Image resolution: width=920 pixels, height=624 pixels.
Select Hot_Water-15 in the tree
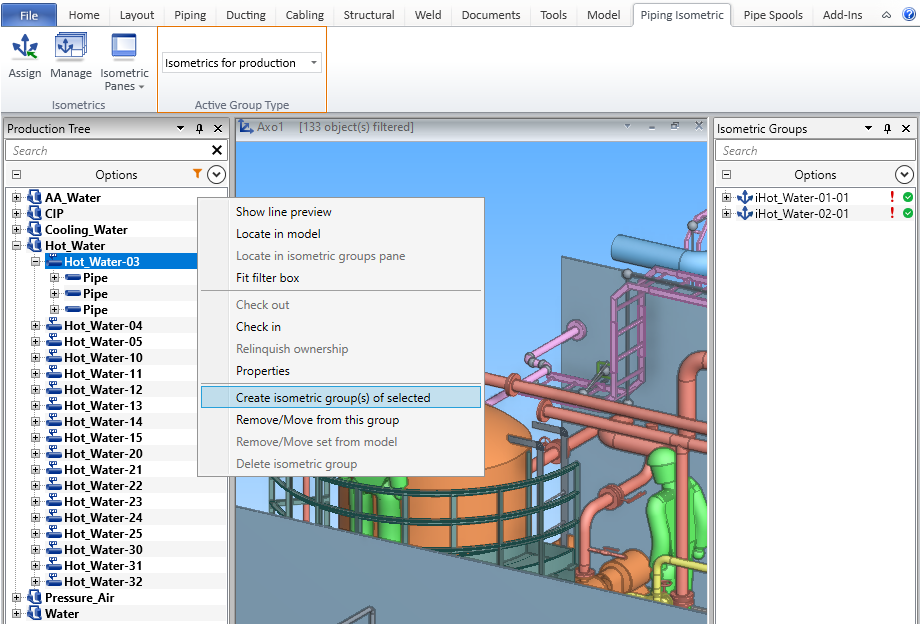coord(103,438)
